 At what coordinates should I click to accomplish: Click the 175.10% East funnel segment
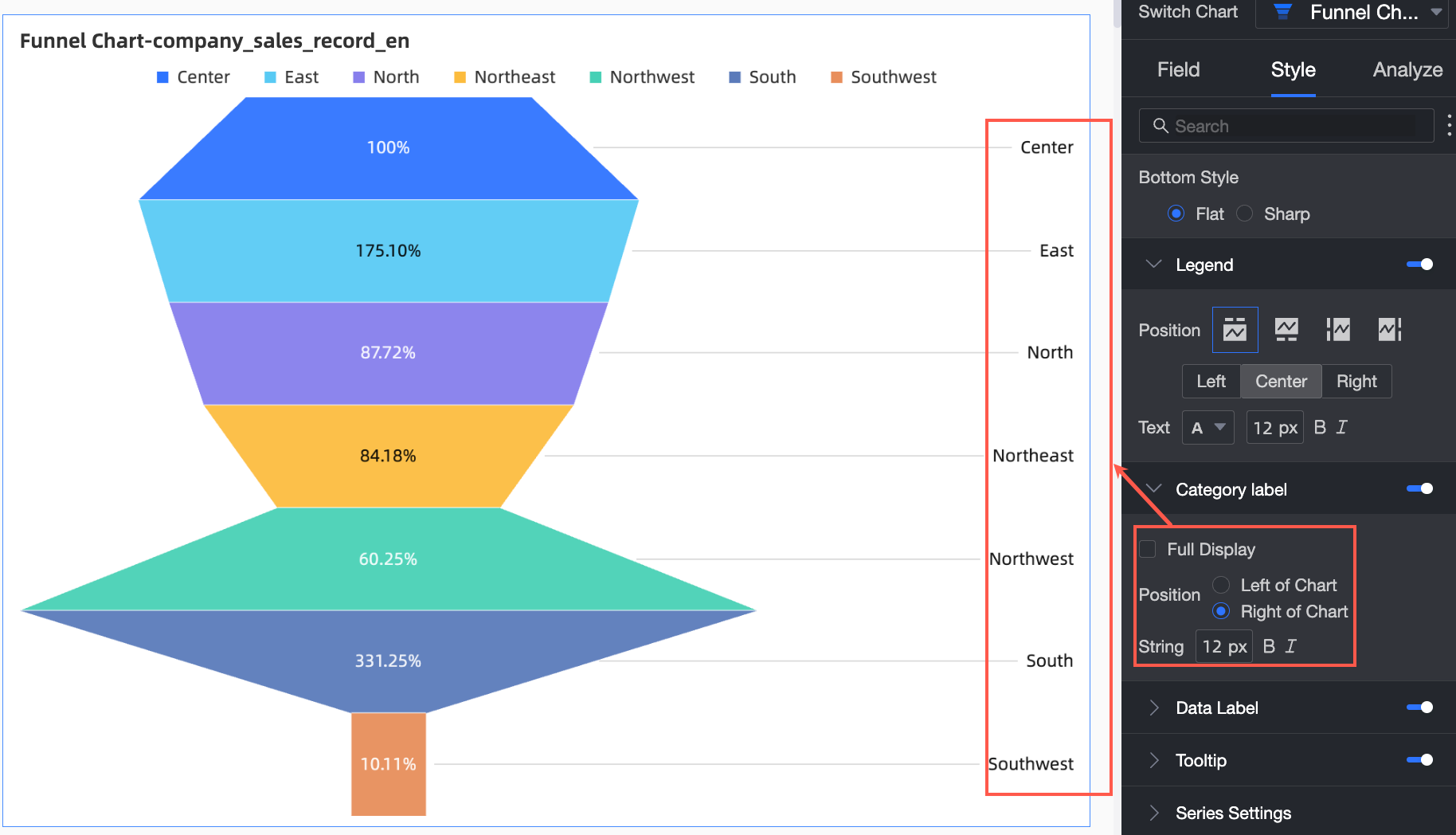pyautogui.click(x=388, y=251)
